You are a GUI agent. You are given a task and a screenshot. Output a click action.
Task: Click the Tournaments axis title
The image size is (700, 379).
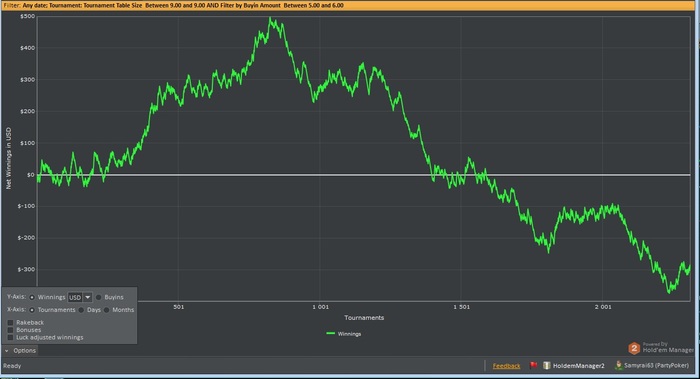(364, 317)
